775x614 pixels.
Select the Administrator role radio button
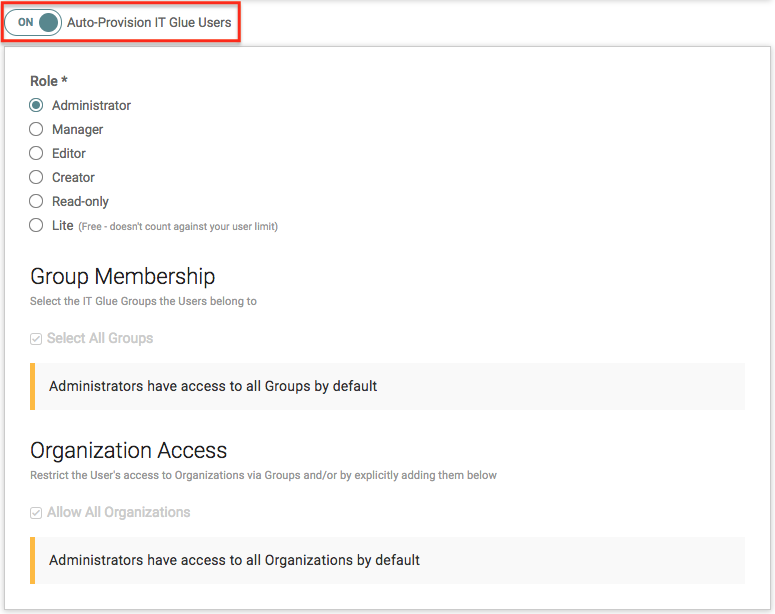pos(36,105)
